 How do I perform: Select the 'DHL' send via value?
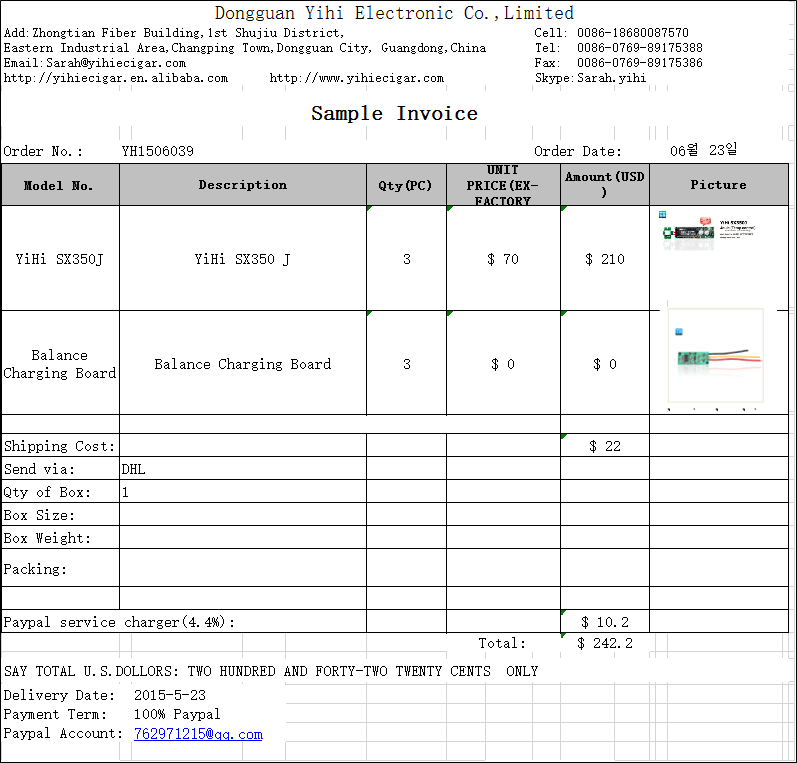[x=134, y=469]
